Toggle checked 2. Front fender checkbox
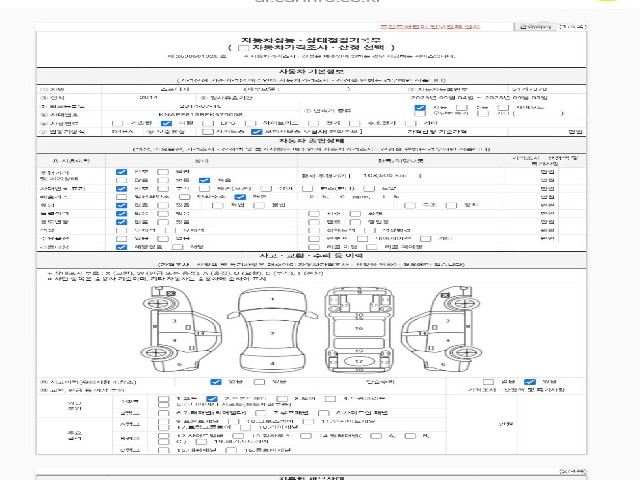Viewport: 640px width, 480px height. (212, 398)
